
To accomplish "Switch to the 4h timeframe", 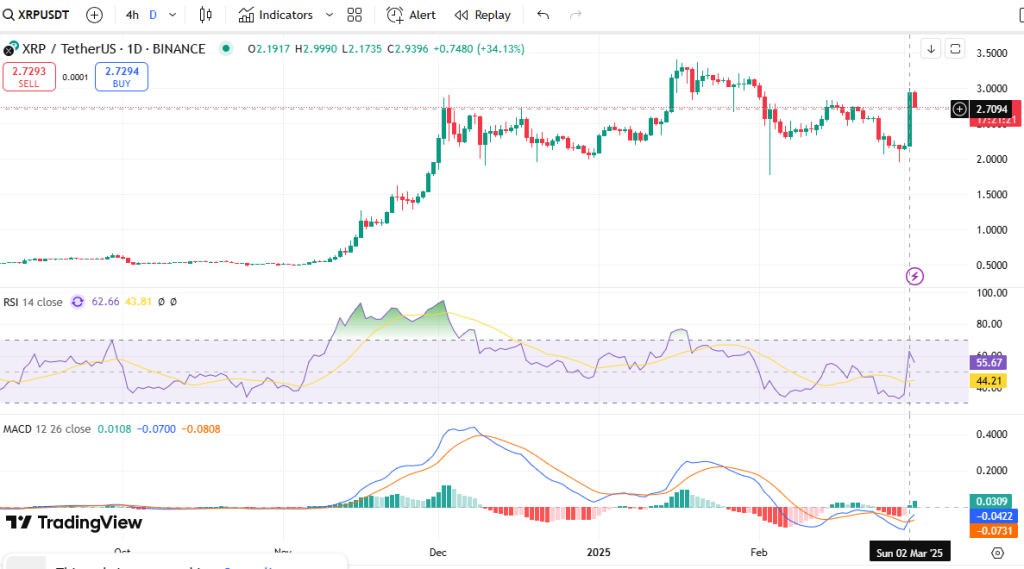I will pos(132,15).
